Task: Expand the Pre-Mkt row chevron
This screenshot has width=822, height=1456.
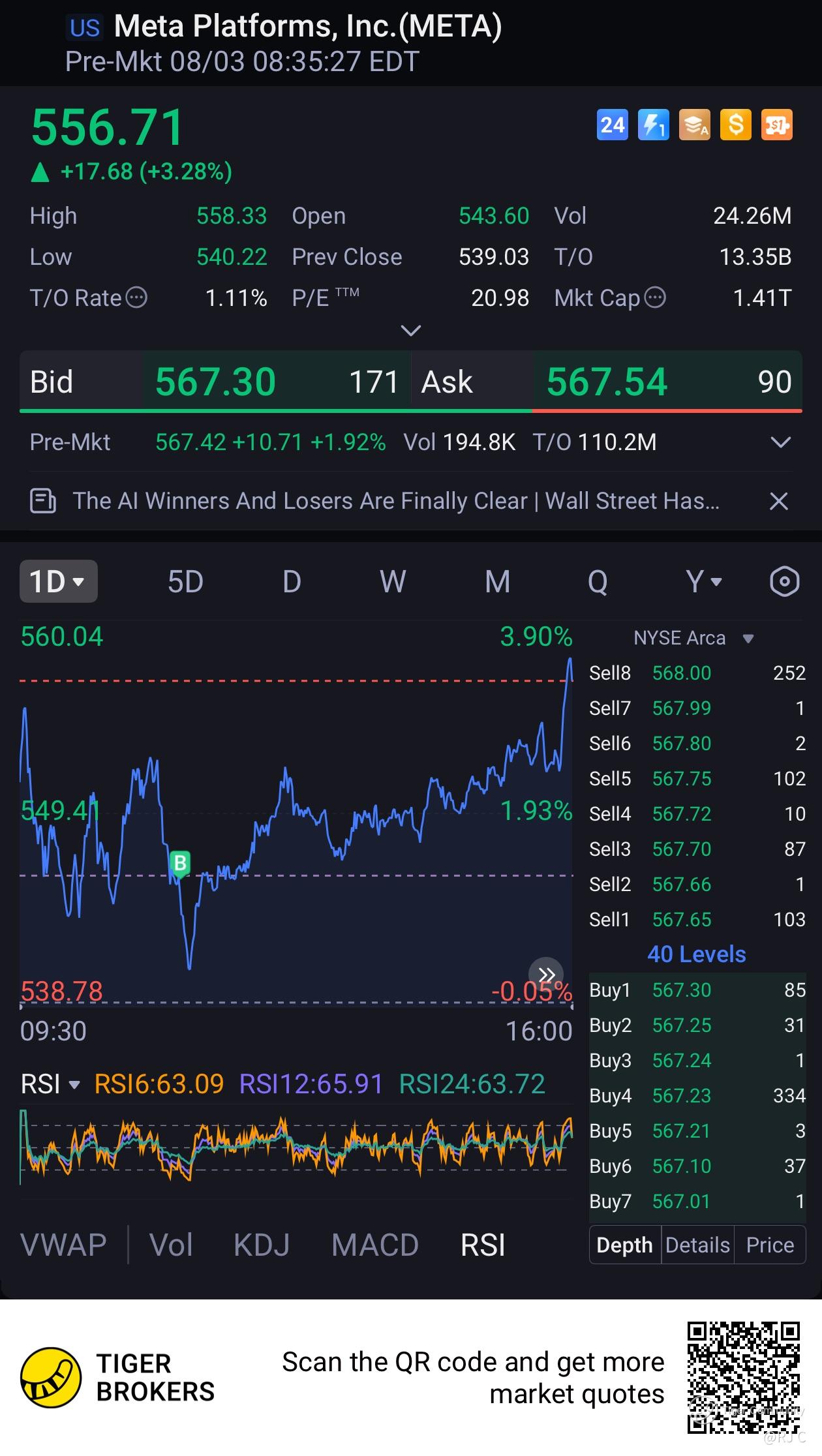Action: click(x=780, y=442)
